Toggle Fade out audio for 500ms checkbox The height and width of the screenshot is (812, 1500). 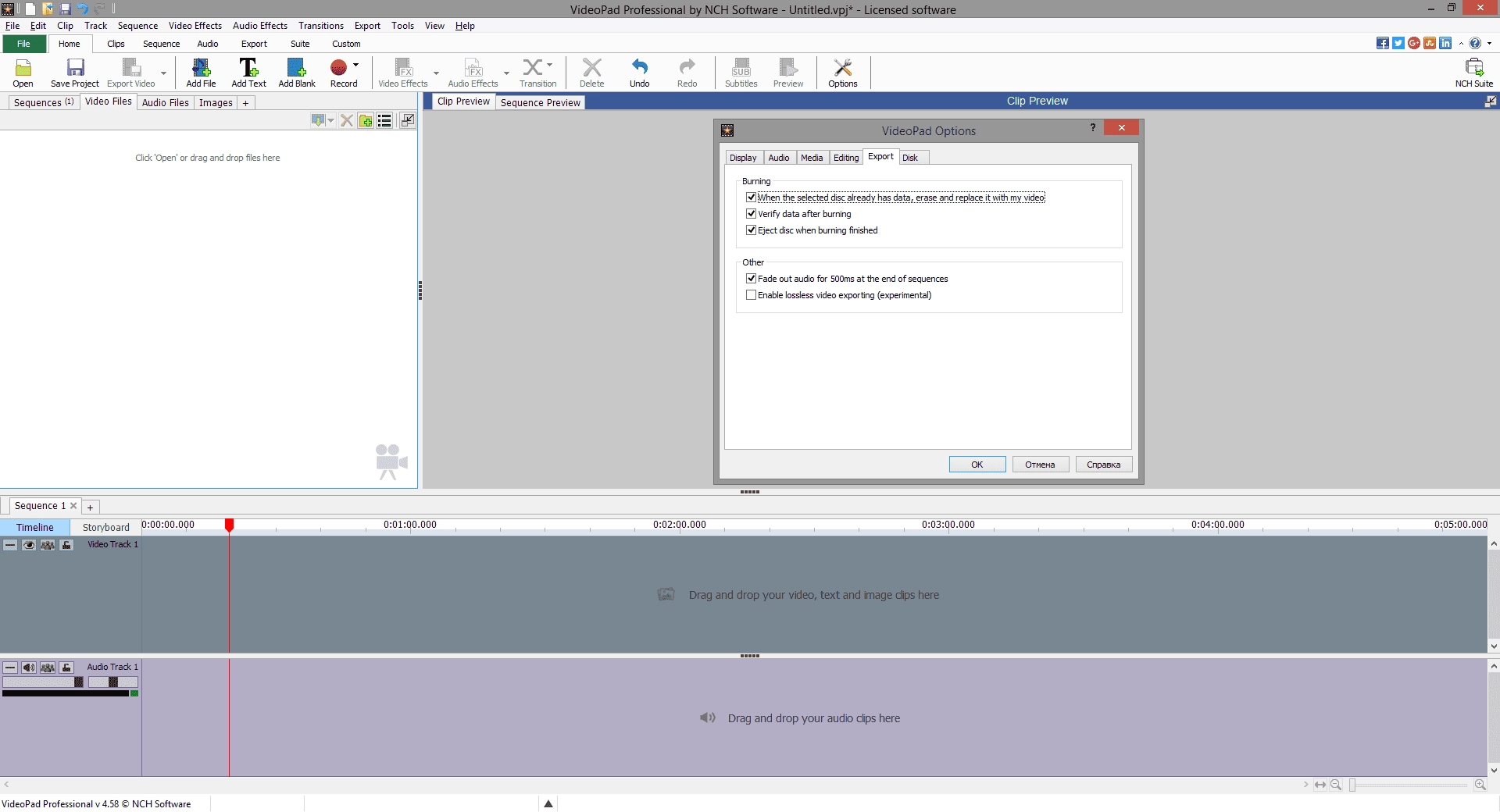point(751,279)
